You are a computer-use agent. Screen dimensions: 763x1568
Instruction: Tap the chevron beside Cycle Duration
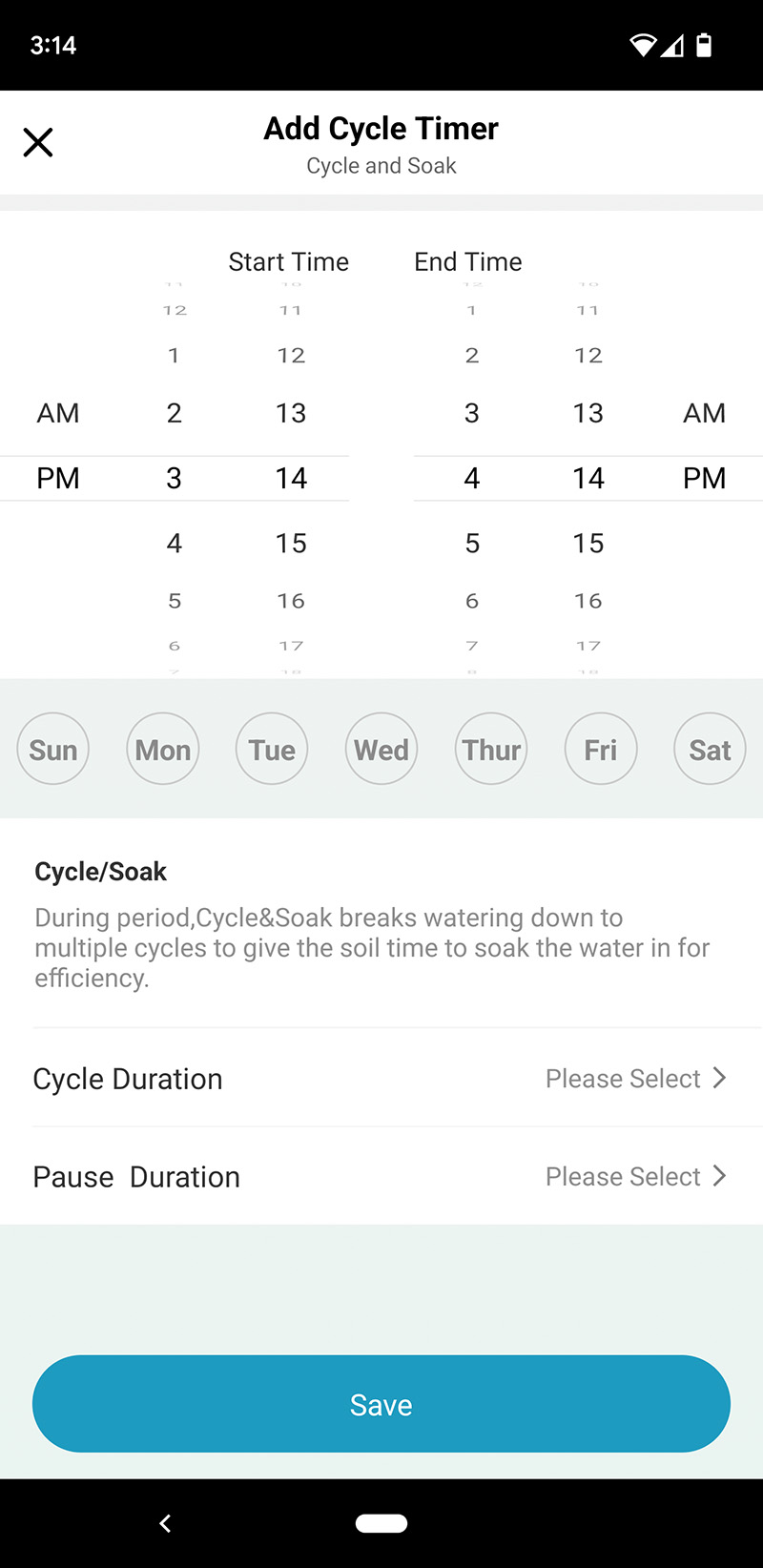tap(720, 1078)
